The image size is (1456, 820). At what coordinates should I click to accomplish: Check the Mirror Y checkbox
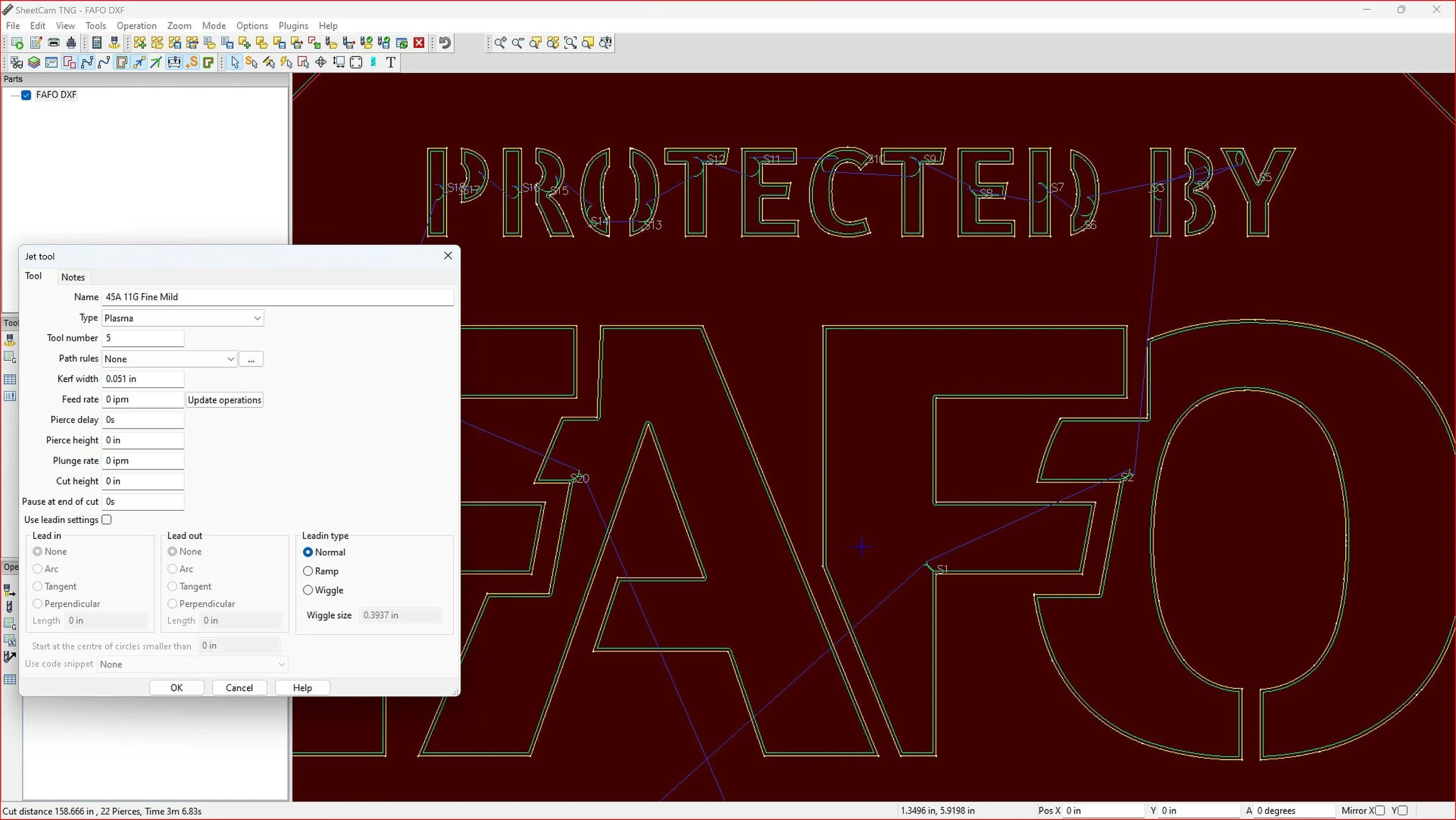pyautogui.click(x=1402, y=811)
